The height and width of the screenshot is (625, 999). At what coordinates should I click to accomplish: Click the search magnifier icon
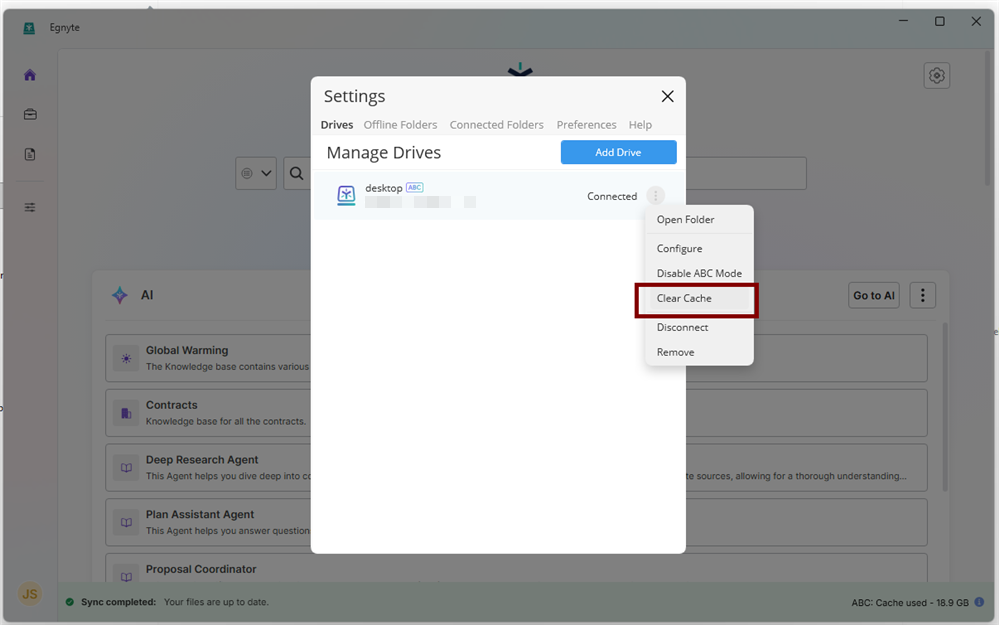coord(296,173)
